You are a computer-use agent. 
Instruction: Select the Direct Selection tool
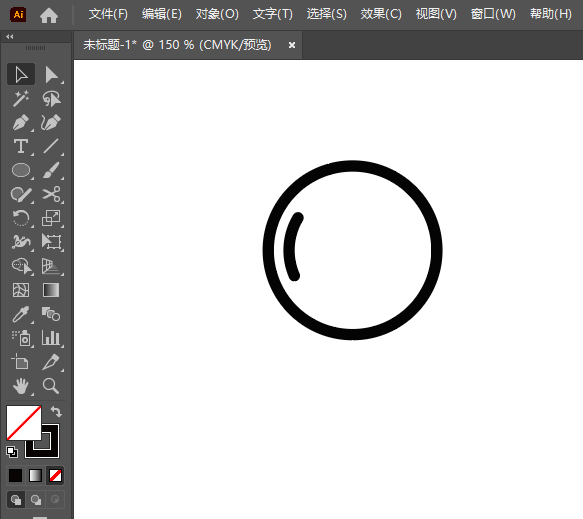click(51, 74)
